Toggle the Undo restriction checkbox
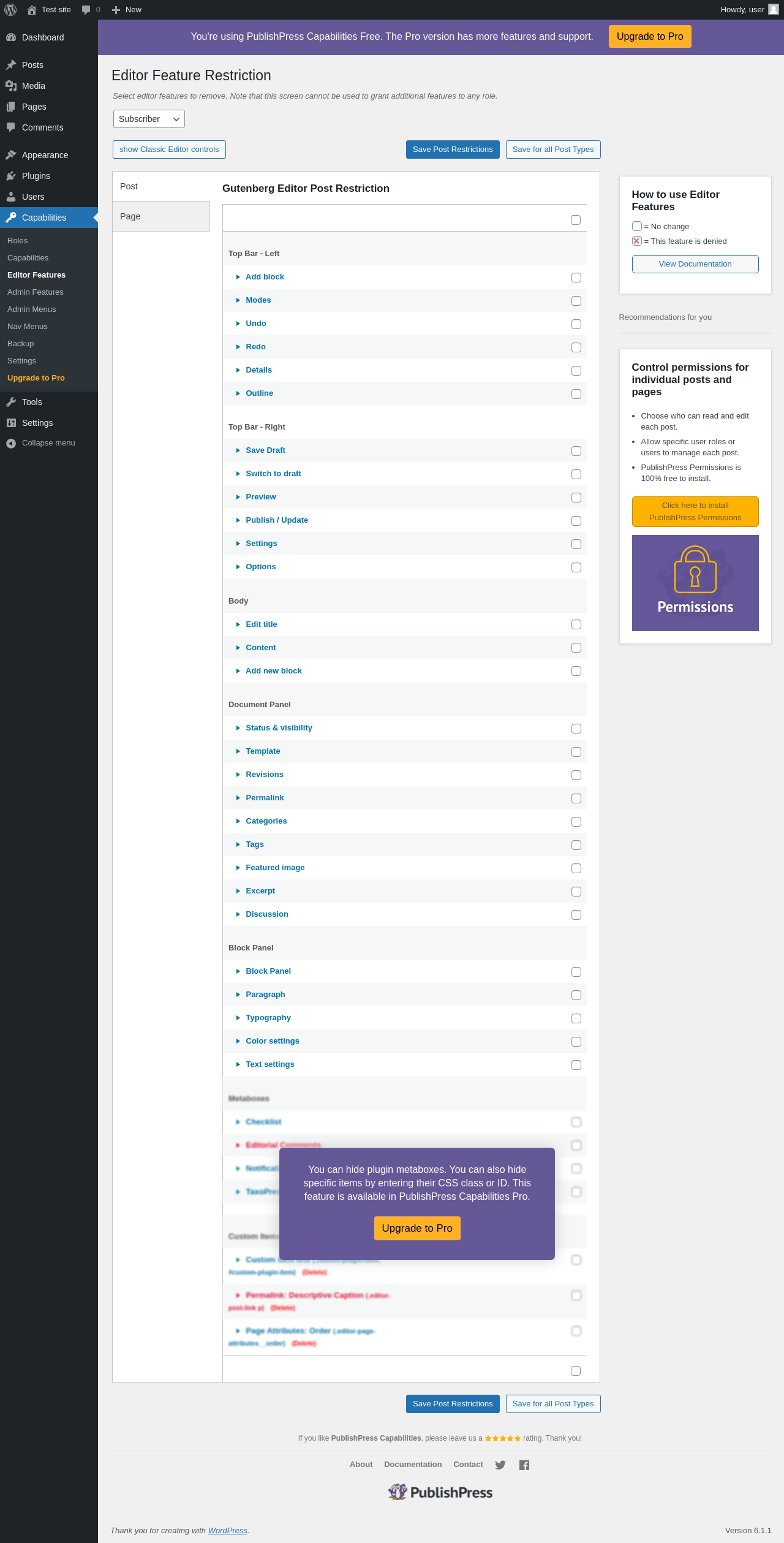Viewport: 784px width, 1543px height. pyautogui.click(x=576, y=324)
